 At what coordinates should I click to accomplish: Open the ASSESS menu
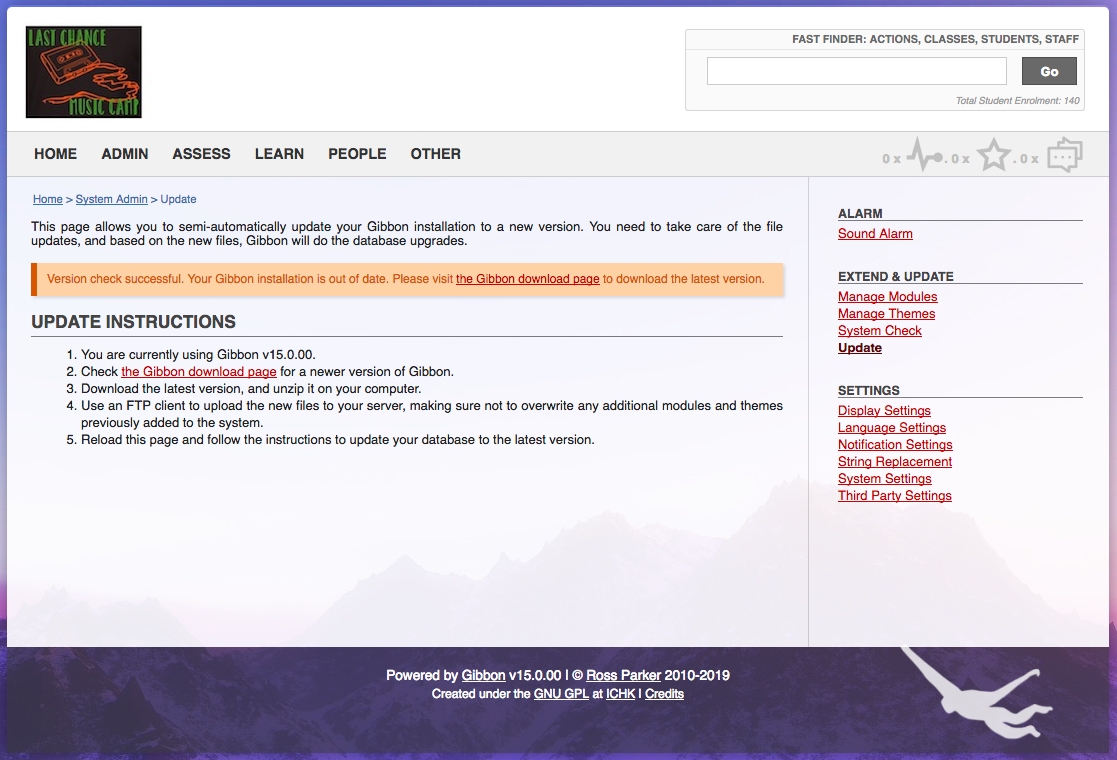[202, 154]
